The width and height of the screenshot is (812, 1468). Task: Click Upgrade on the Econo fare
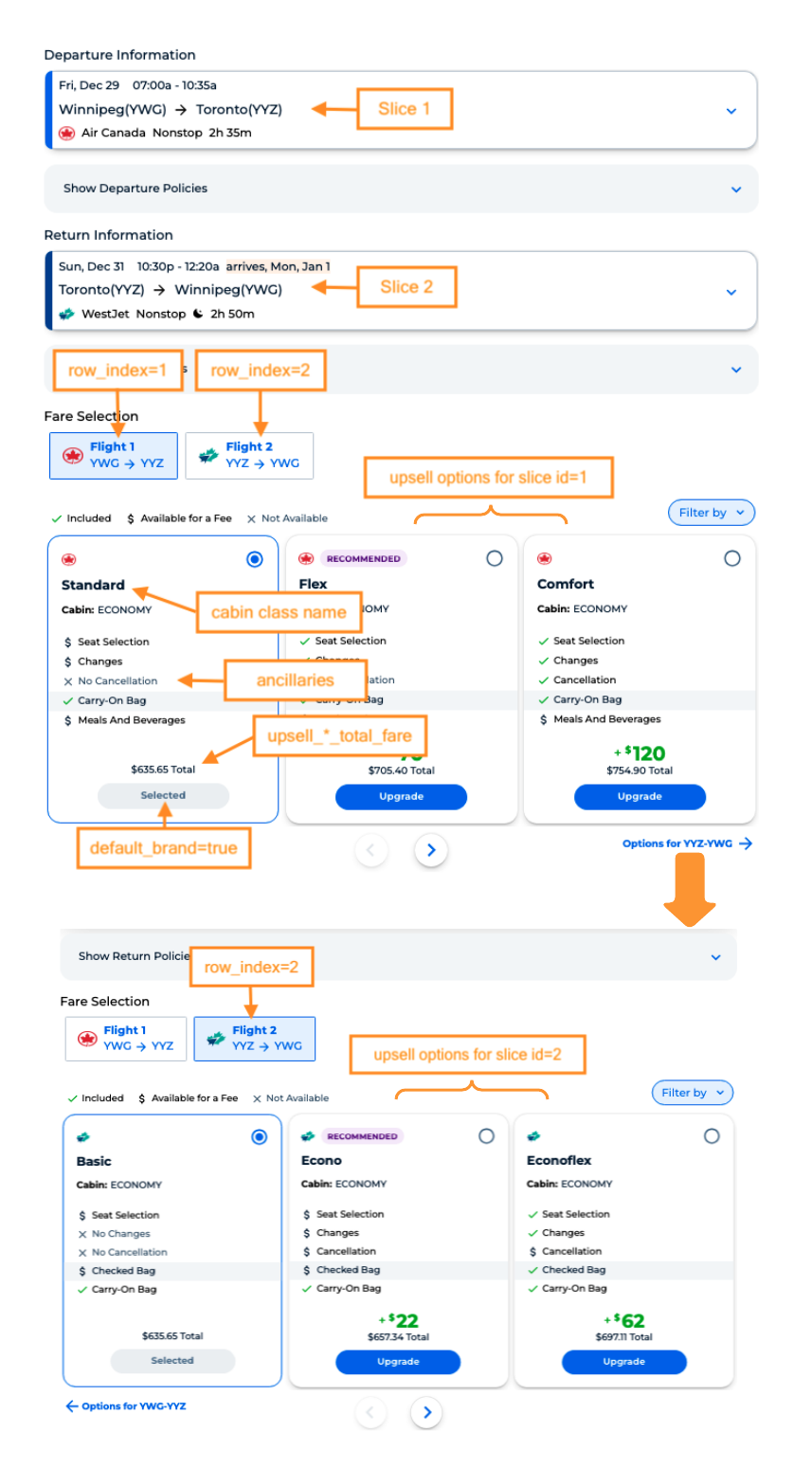coord(398,1362)
